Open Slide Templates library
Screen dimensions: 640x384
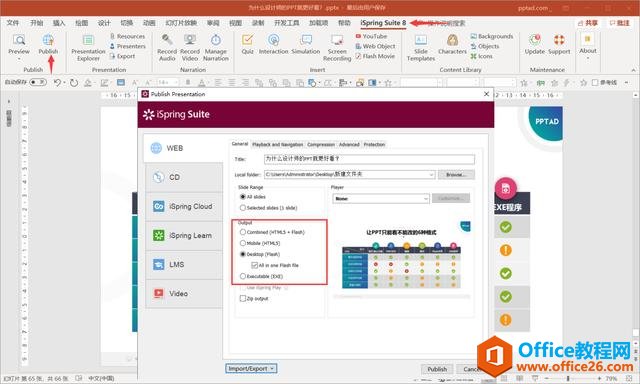tap(421, 48)
